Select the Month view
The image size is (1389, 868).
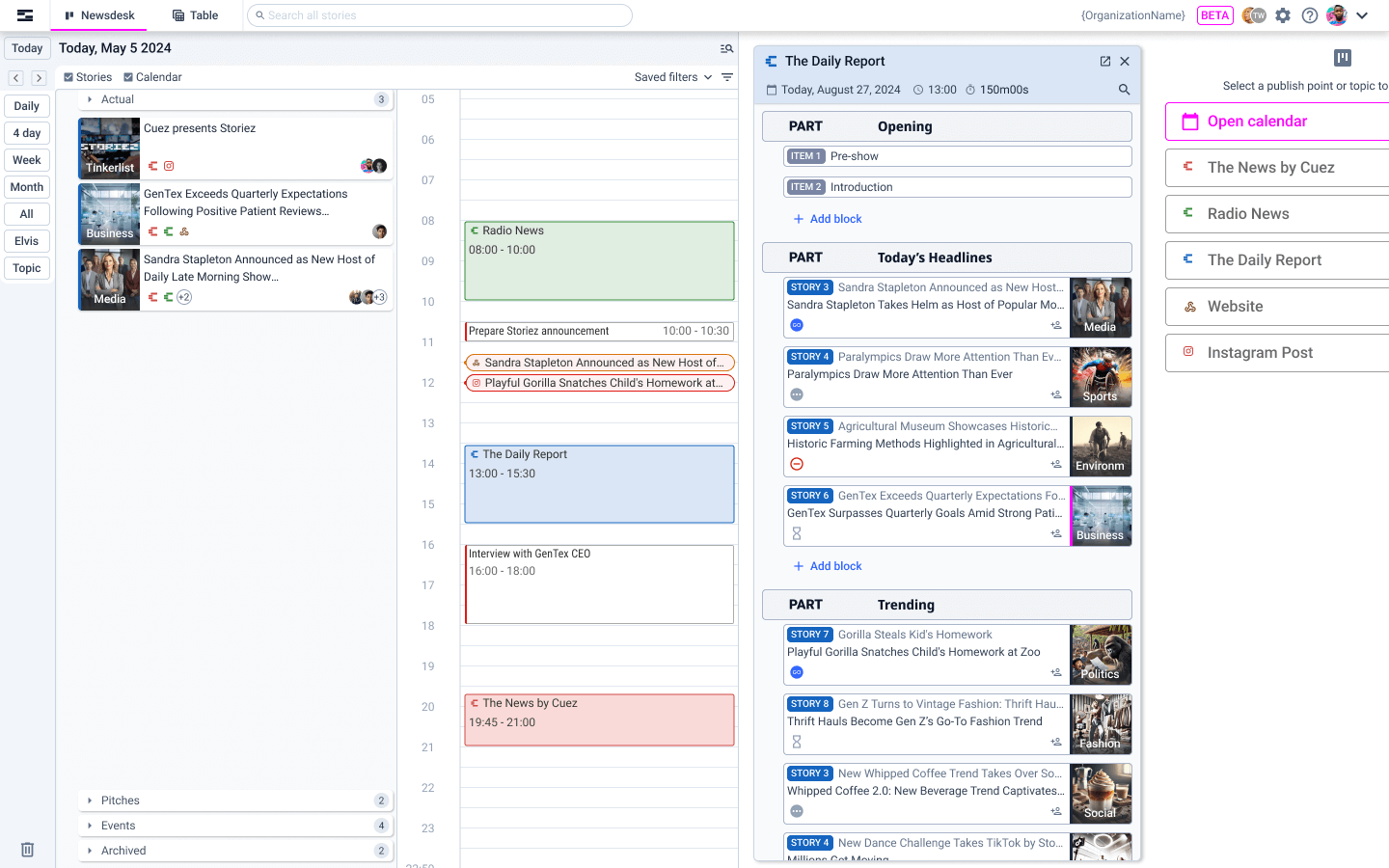(x=27, y=187)
